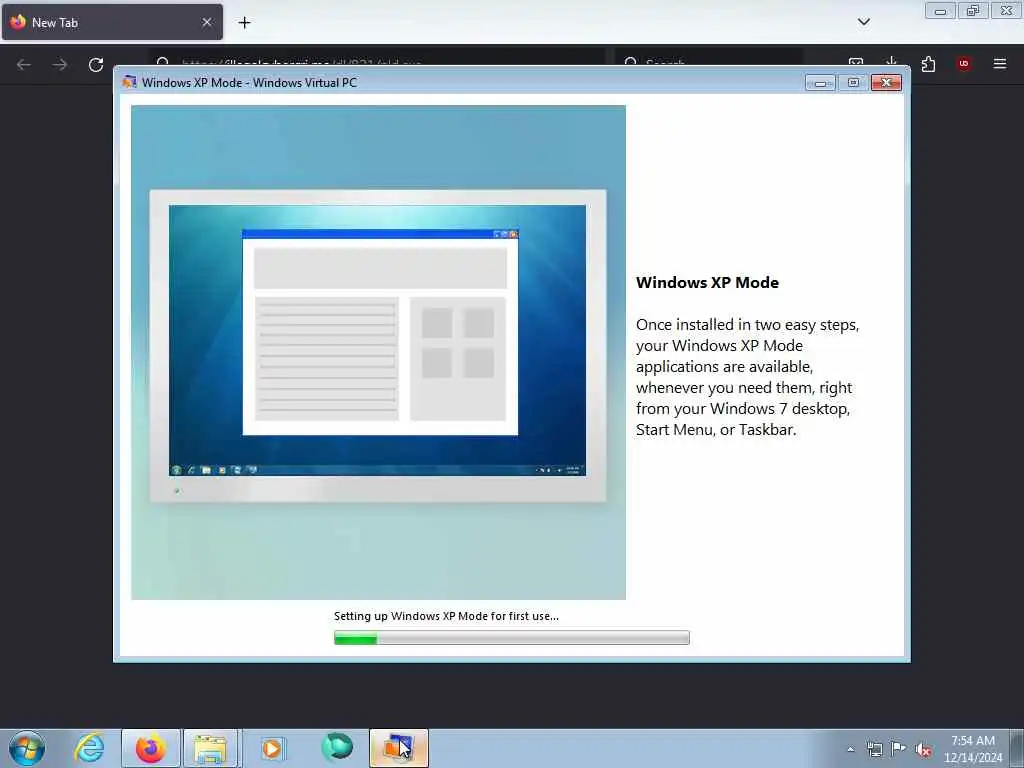The height and width of the screenshot is (768, 1024).
Task: Reload the Firefox page
Action: point(96,64)
